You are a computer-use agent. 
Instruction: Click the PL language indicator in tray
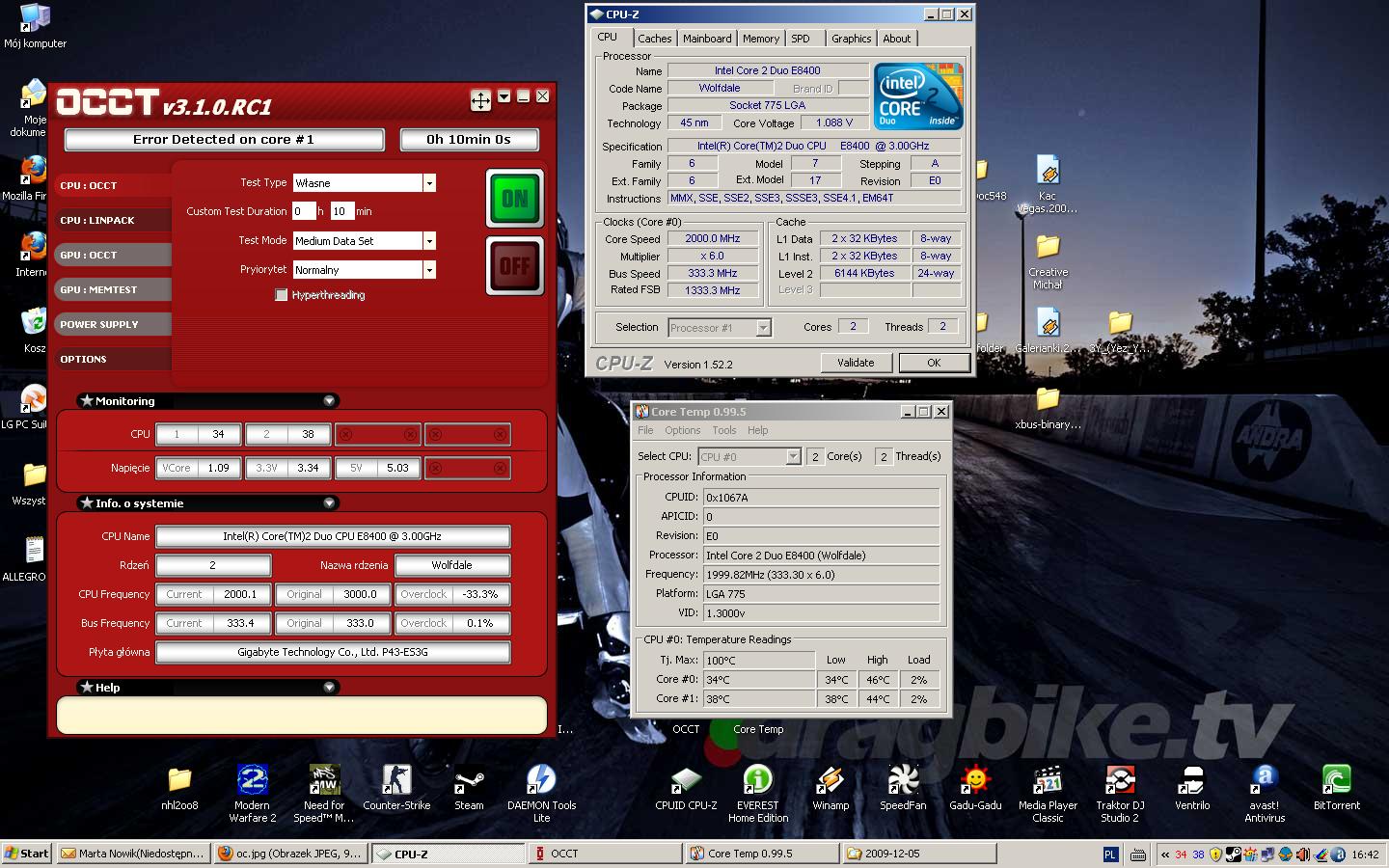point(1110,854)
